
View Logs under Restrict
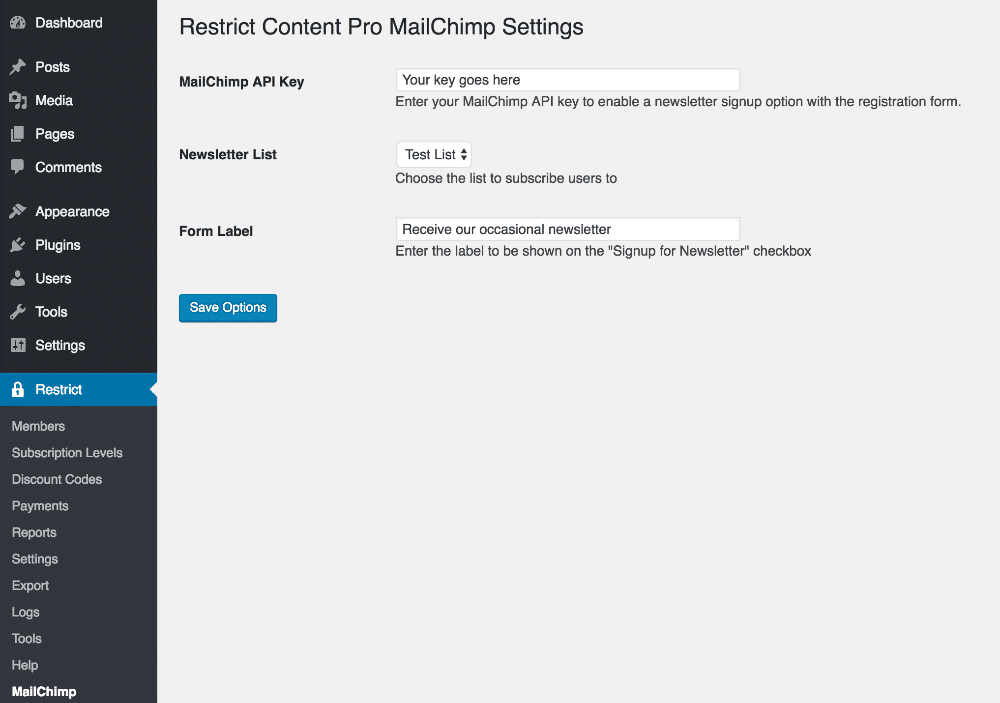coord(26,612)
